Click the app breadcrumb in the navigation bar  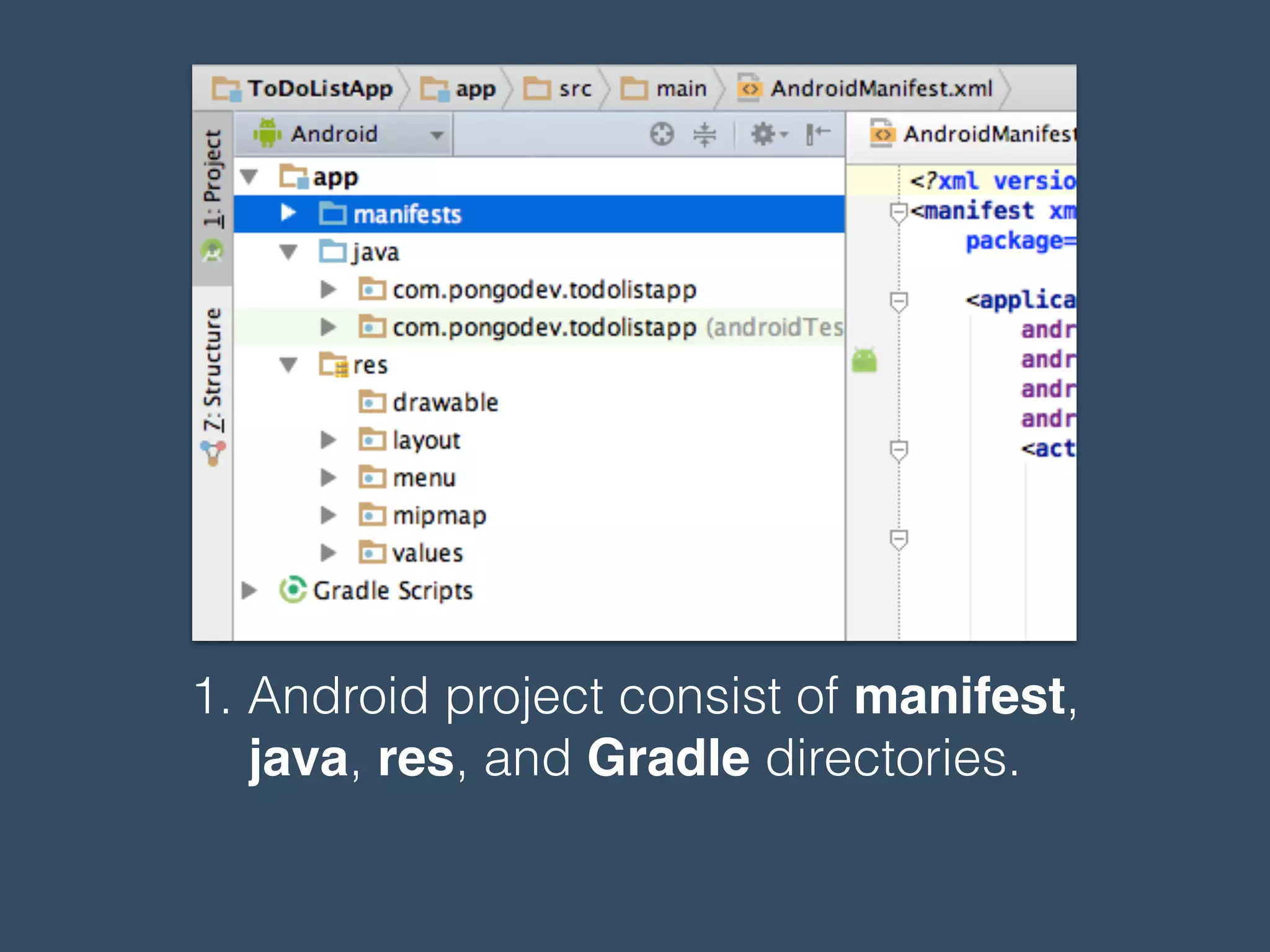pos(458,89)
